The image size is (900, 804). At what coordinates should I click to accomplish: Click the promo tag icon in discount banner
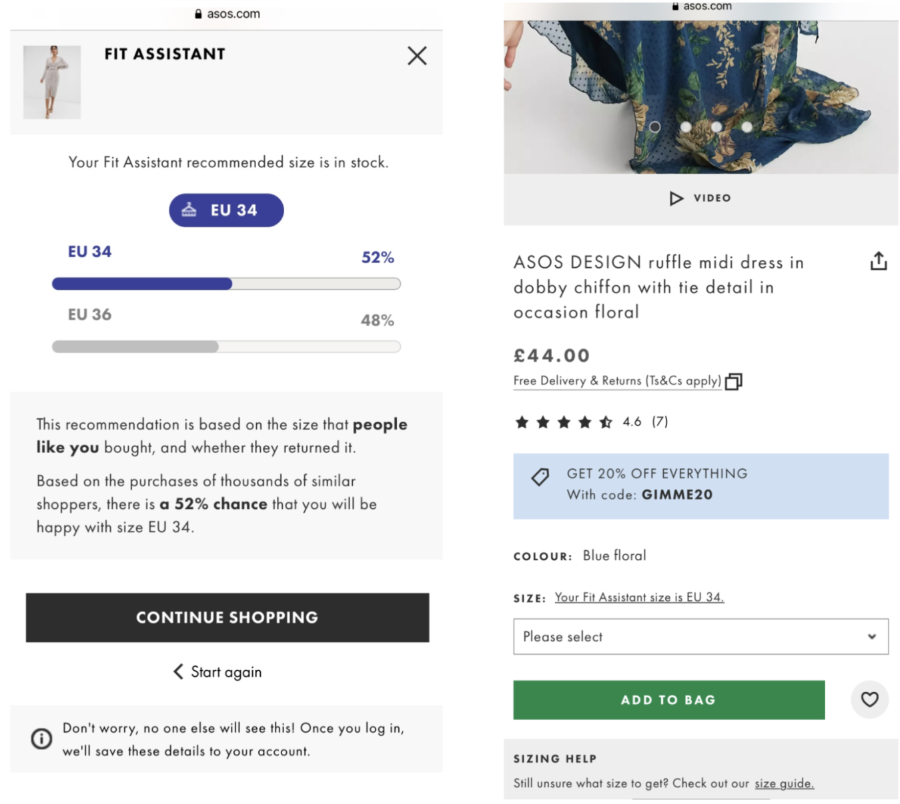click(x=540, y=477)
